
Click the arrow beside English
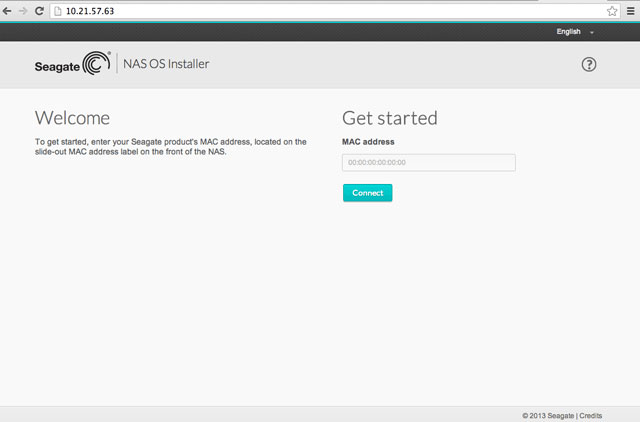(x=591, y=32)
